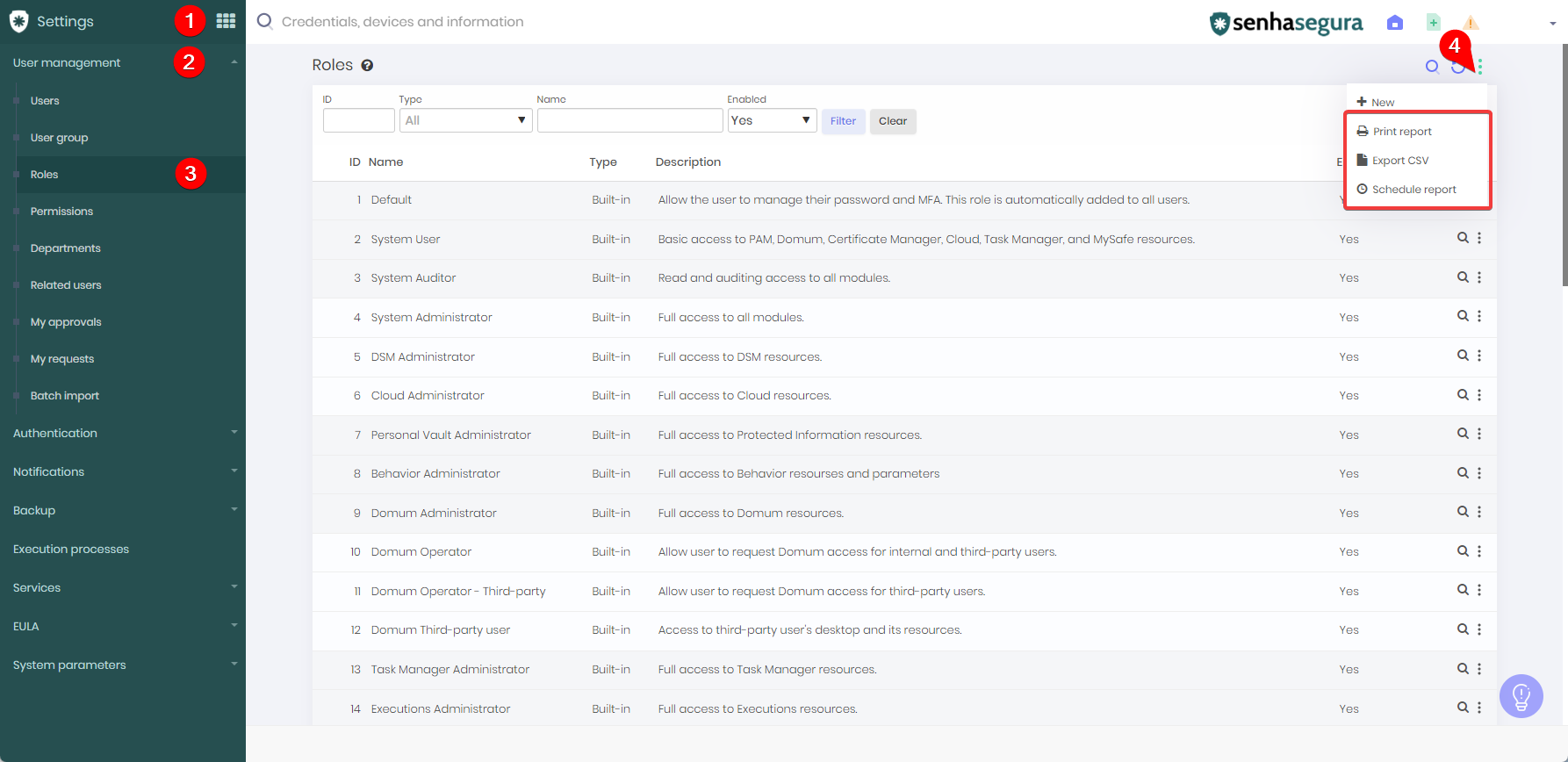Open actions menu for Behavior Administrator
This screenshot has height=762, width=1568.
[x=1479, y=473]
